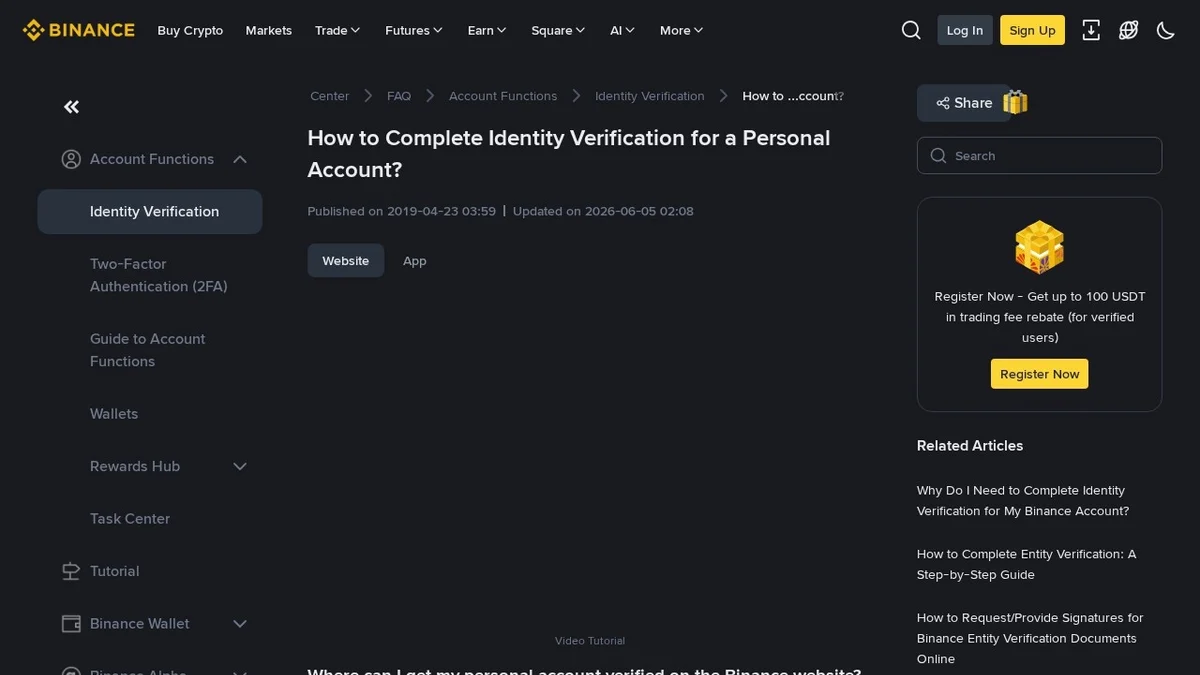Click the Binance Wallet icon
1200x675 pixels.
71,623
